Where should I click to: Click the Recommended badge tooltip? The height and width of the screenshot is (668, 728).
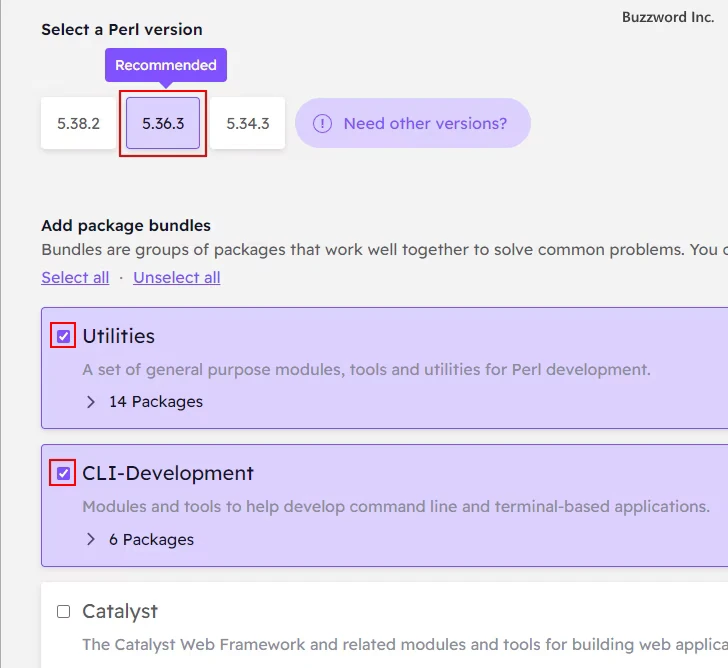166,65
